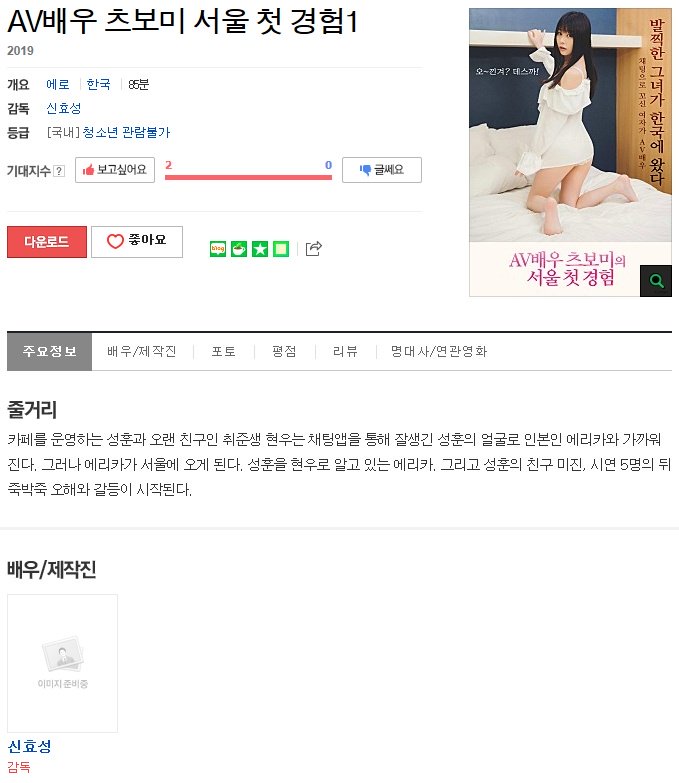Click the green star bookmark icon
This screenshot has height=783, width=679.
[260, 249]
